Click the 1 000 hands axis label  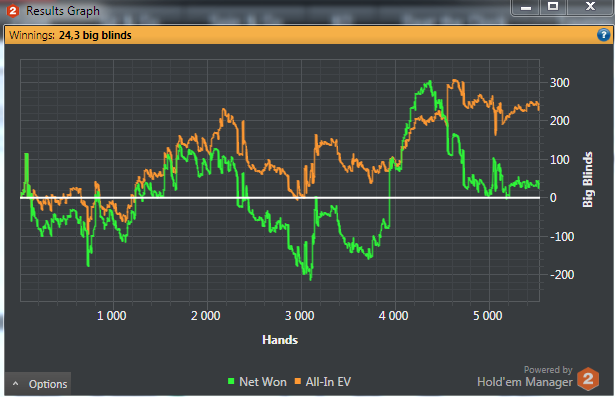[112, 316]
